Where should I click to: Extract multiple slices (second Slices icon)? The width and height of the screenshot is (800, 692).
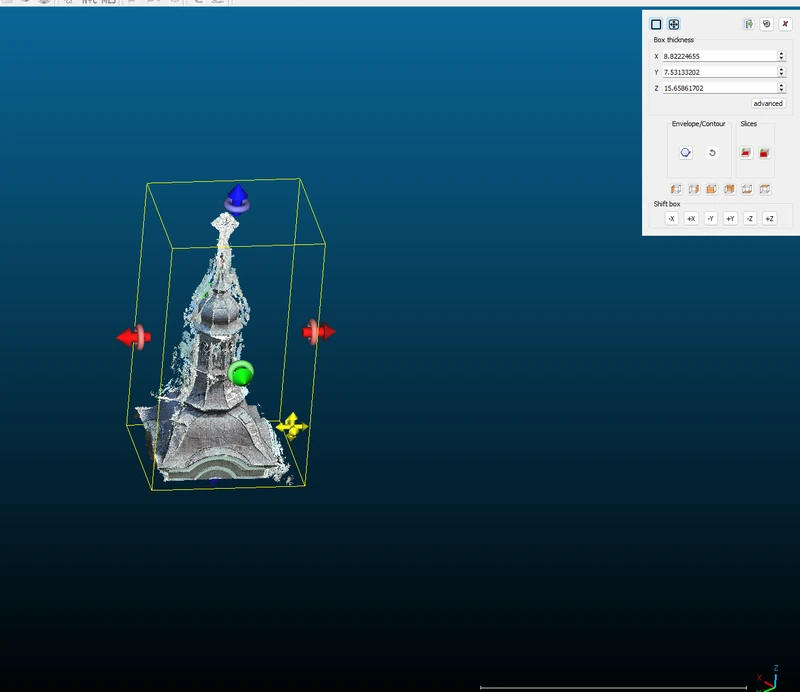pos(764,153)
